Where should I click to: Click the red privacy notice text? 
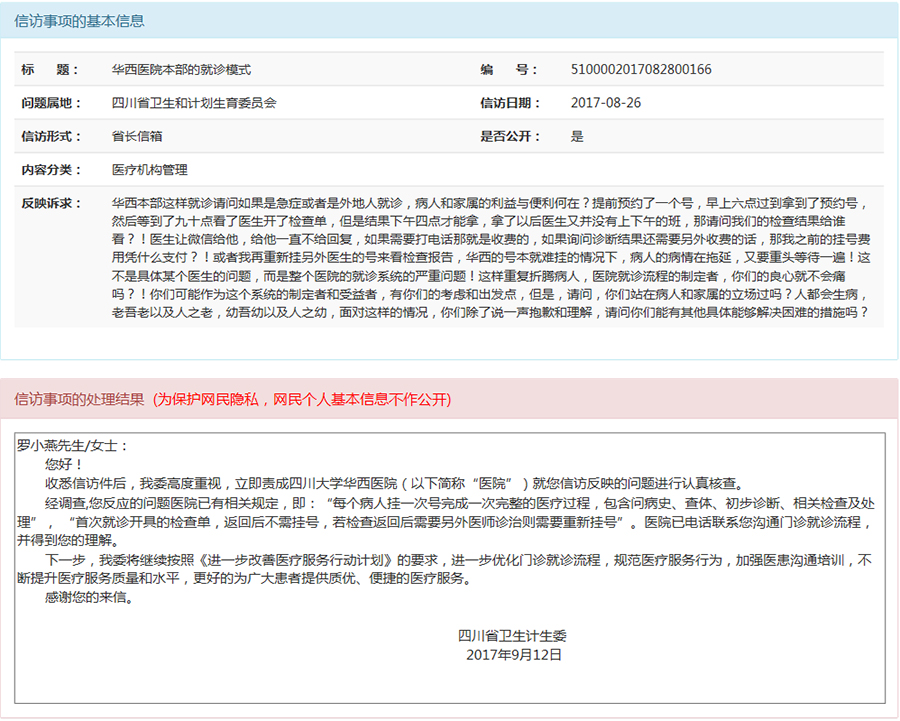[x=302, y=400]
